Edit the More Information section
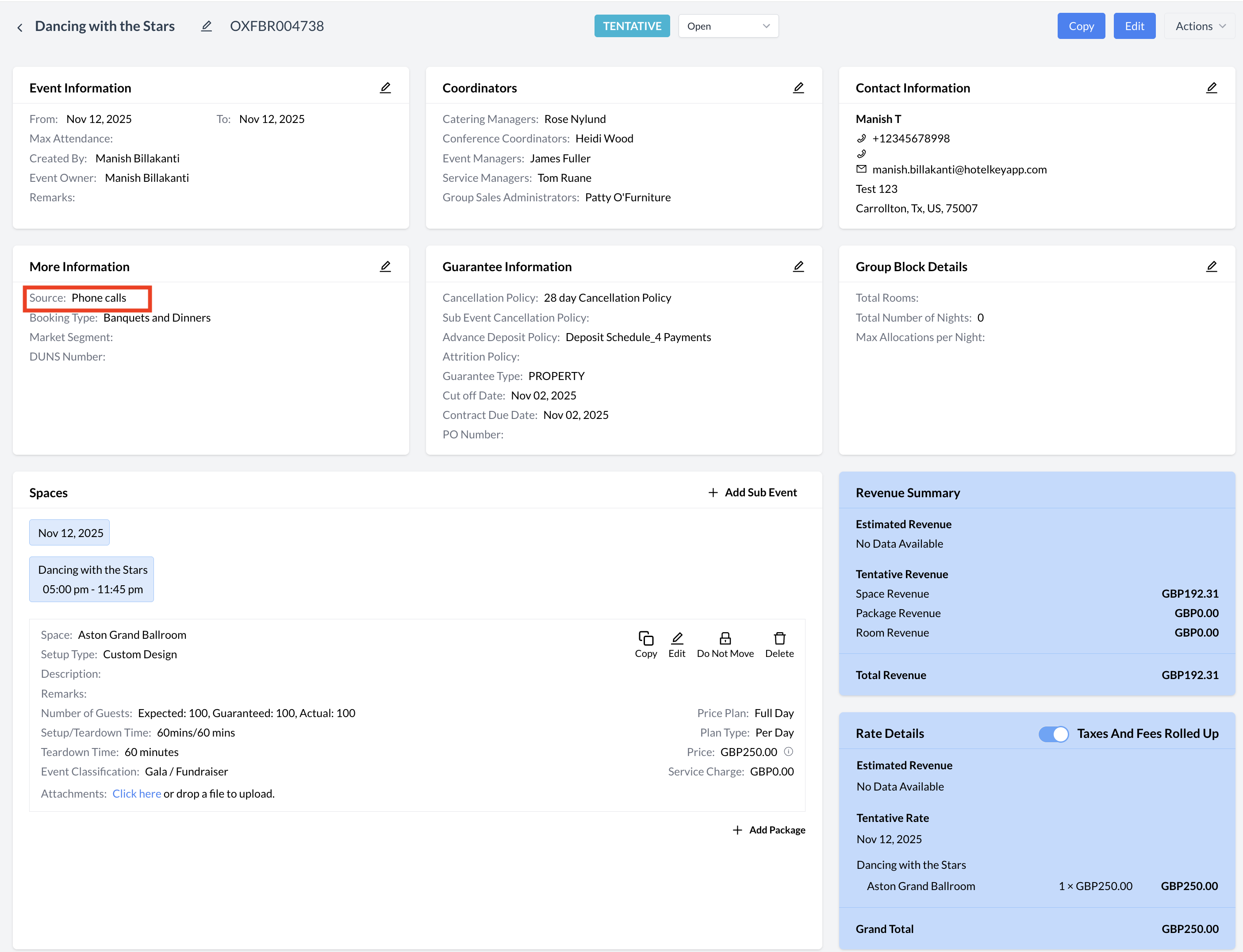 click(x=385, y=266)
